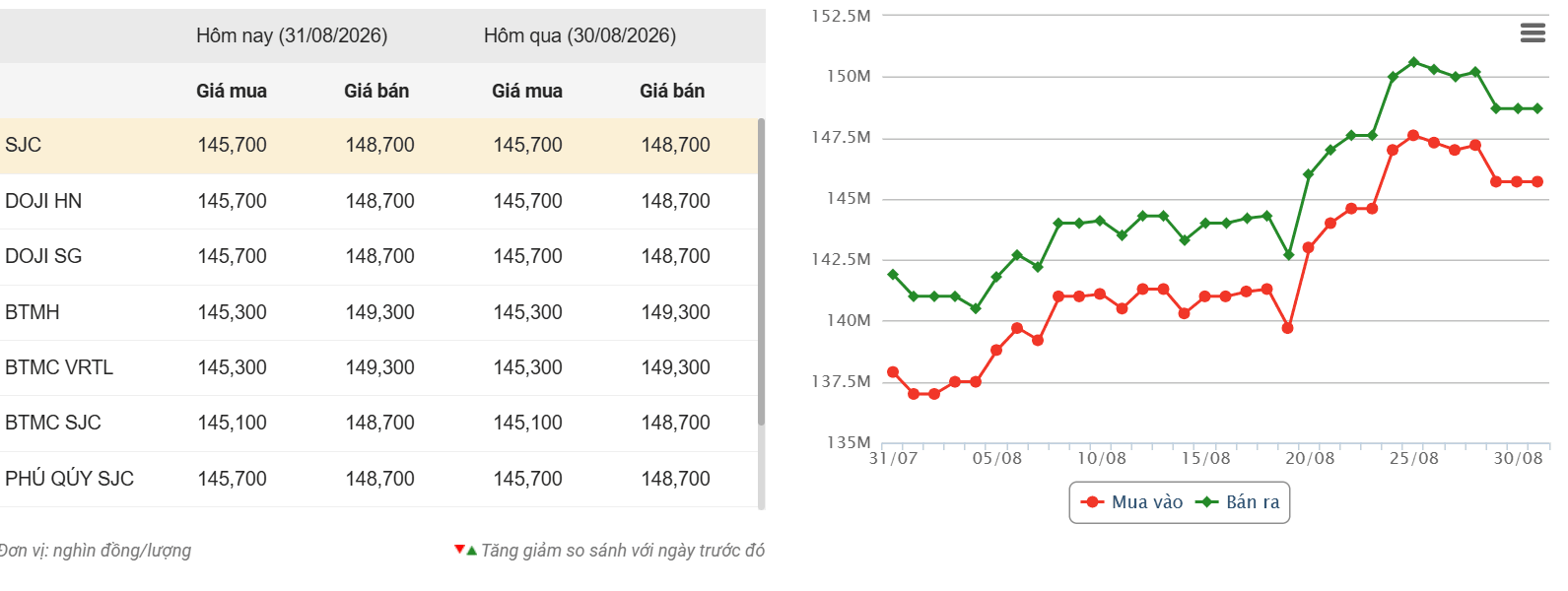1568x591 pixels.
Task: Click the 10/08 x-axis label
Action: 1101,459
